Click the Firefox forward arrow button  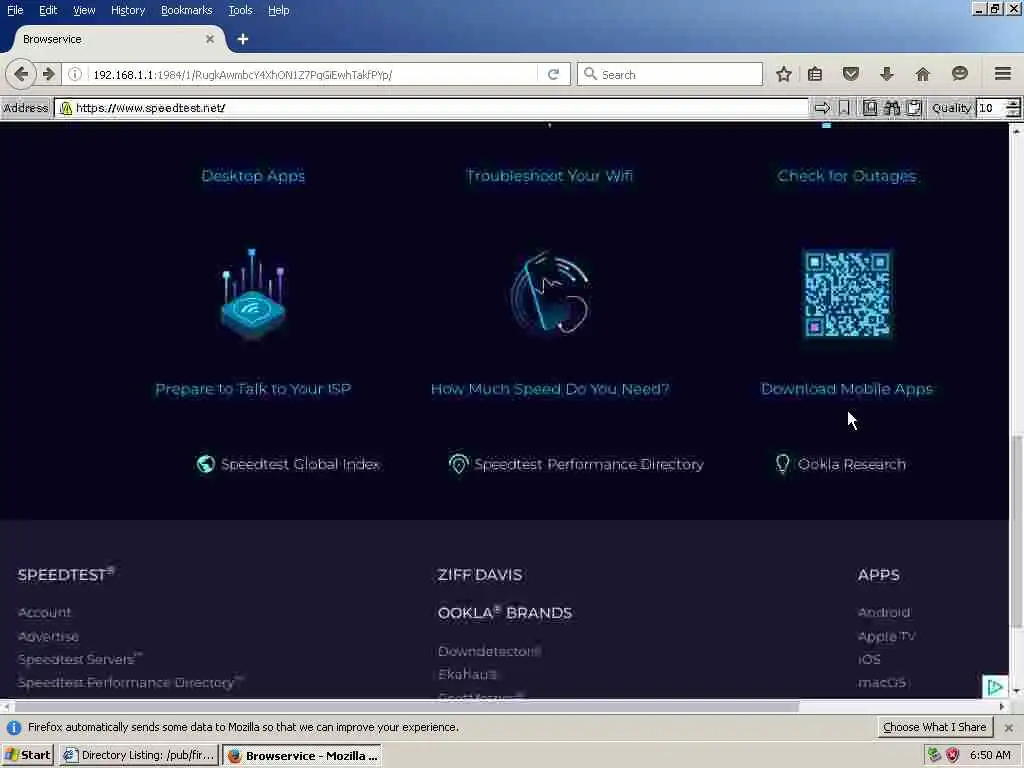(48, 74)
